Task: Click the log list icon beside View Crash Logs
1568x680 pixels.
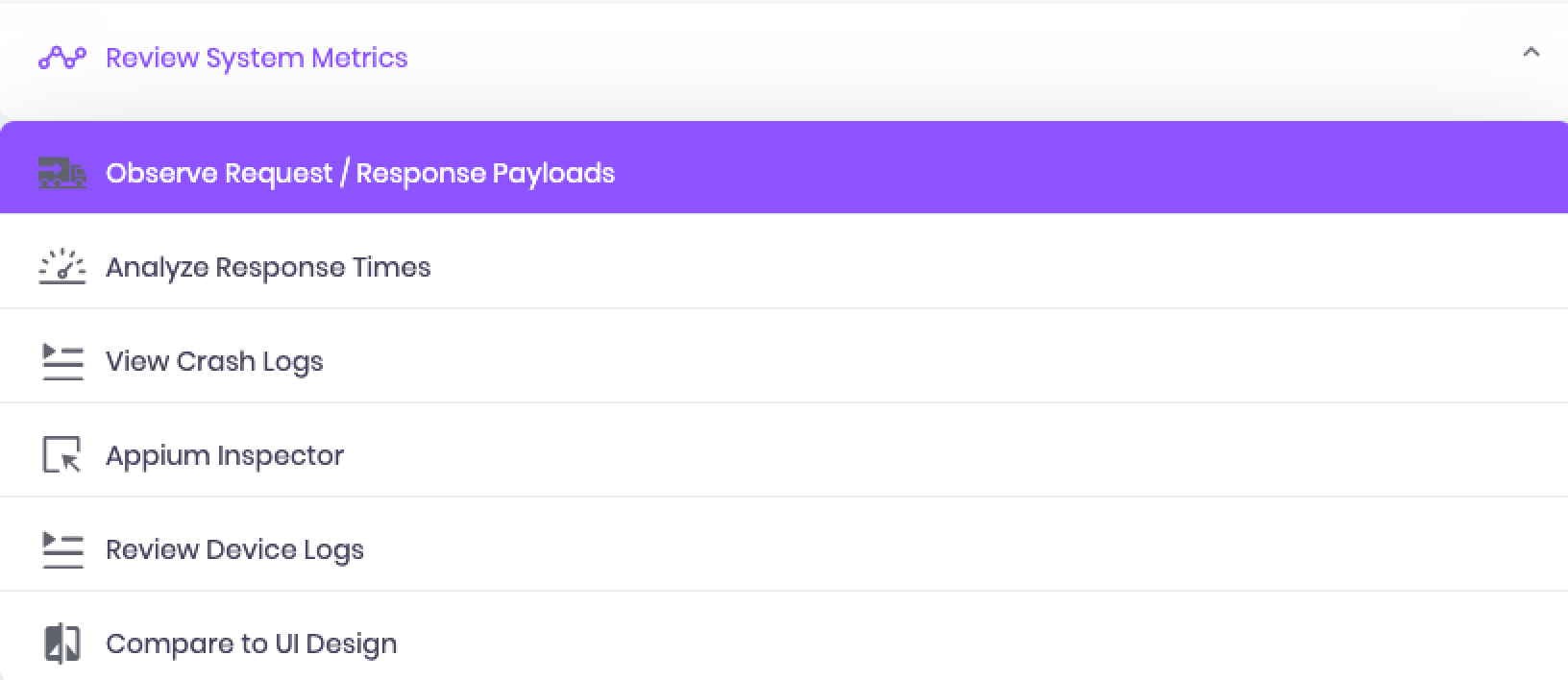Action: pos(62,362)
